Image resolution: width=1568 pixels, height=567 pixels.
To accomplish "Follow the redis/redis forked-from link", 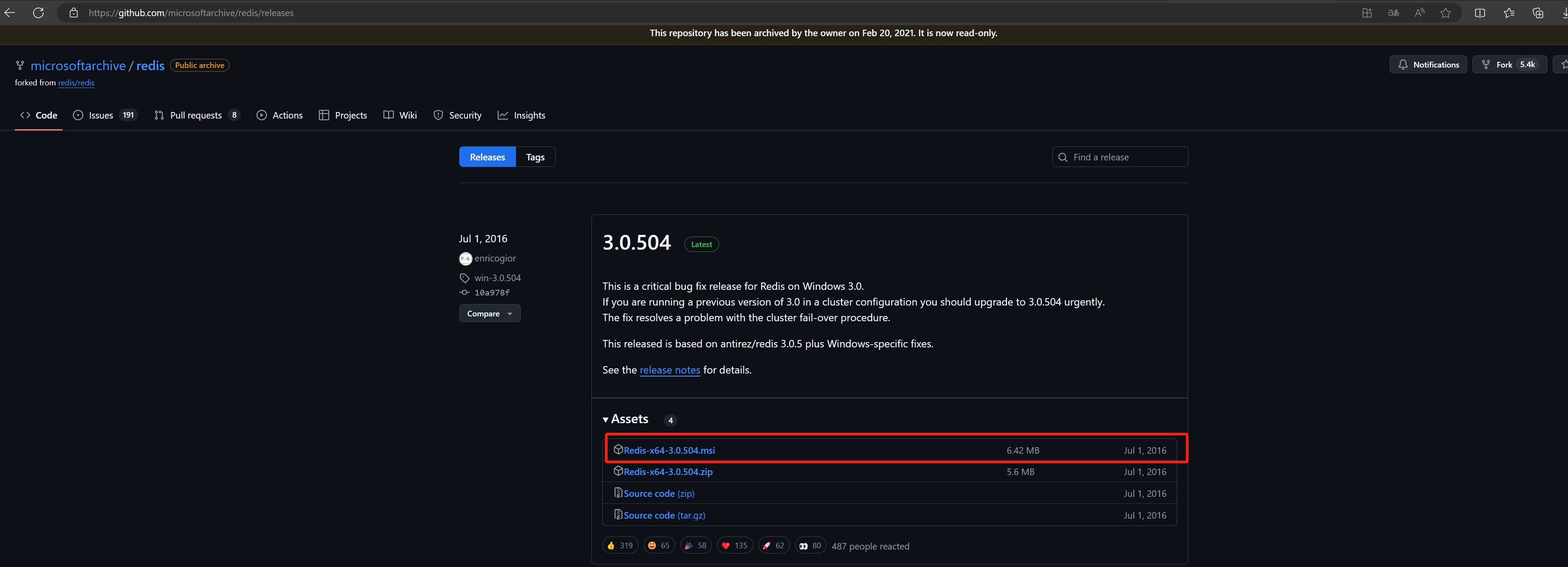I will point(76,83).
